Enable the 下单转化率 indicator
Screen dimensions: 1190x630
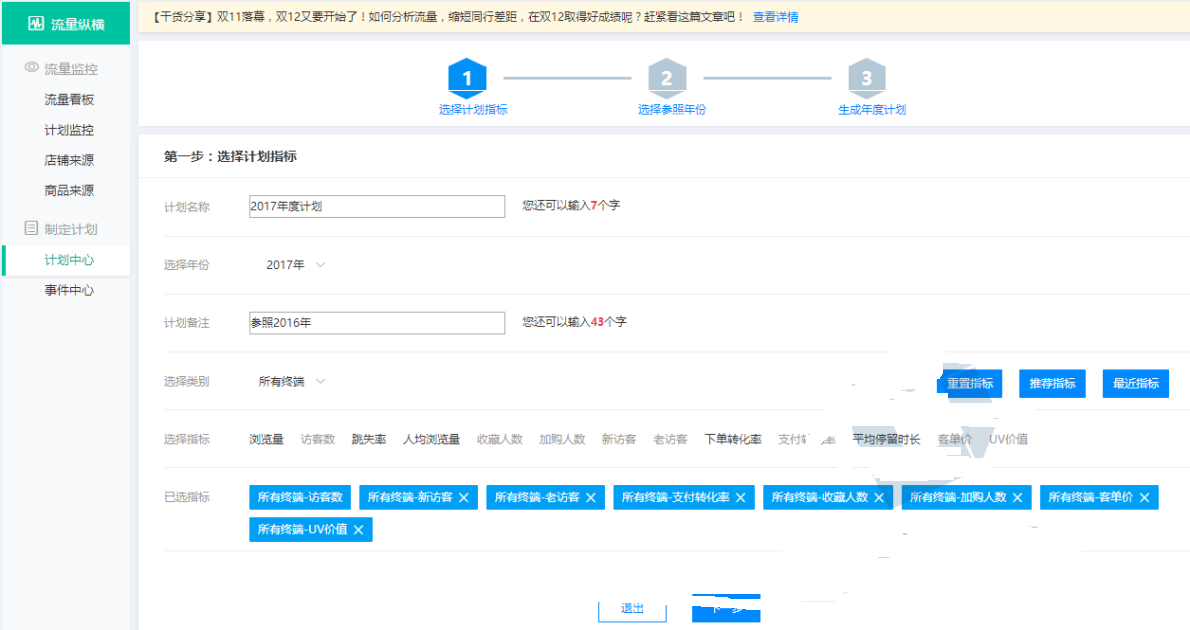pyautogui.click(x=732, y=439)
